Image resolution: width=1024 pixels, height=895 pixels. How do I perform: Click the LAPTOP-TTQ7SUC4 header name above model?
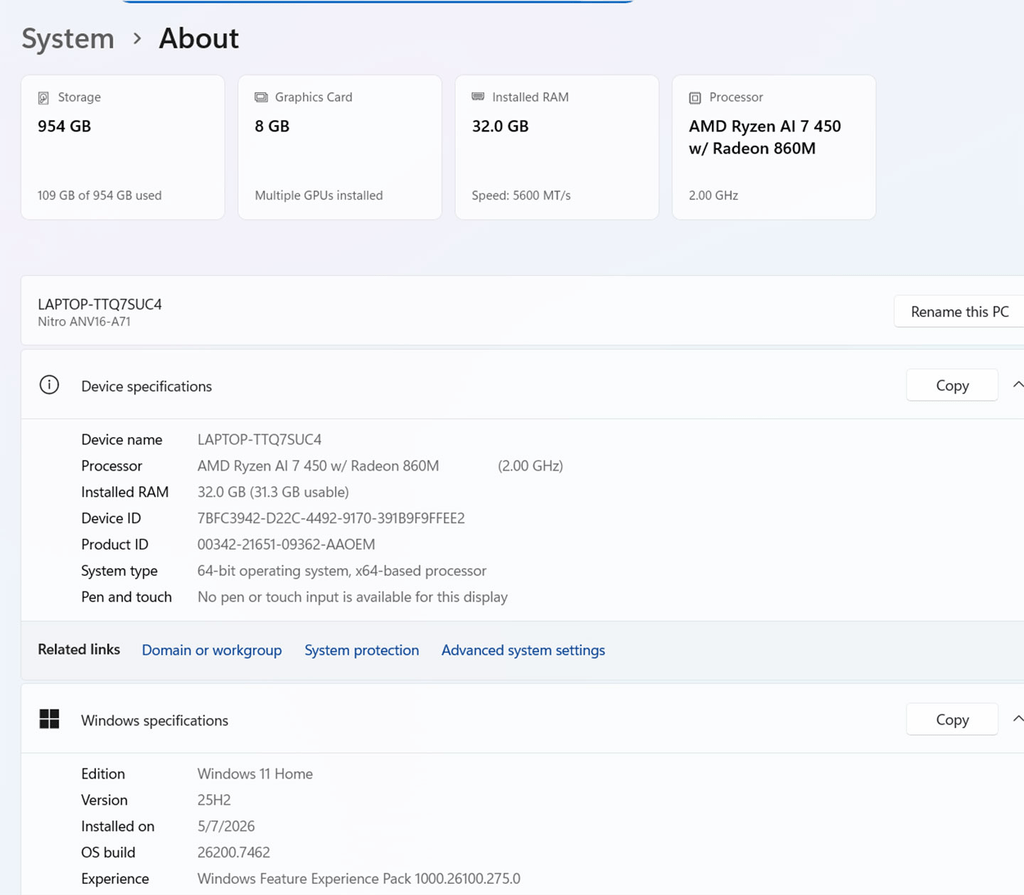[x=99, y=304]
